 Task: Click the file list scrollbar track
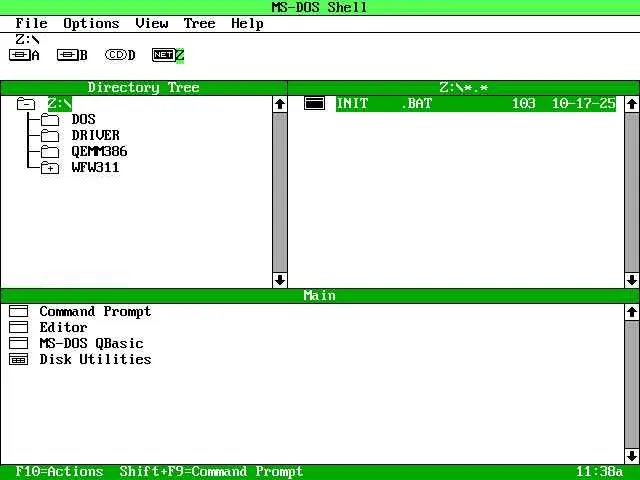point(632,192)
